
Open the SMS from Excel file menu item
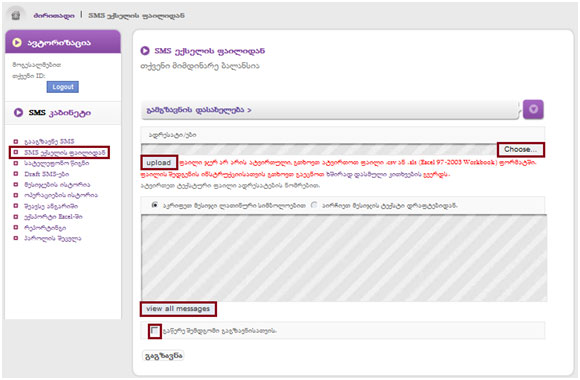[x=65, y=152]
